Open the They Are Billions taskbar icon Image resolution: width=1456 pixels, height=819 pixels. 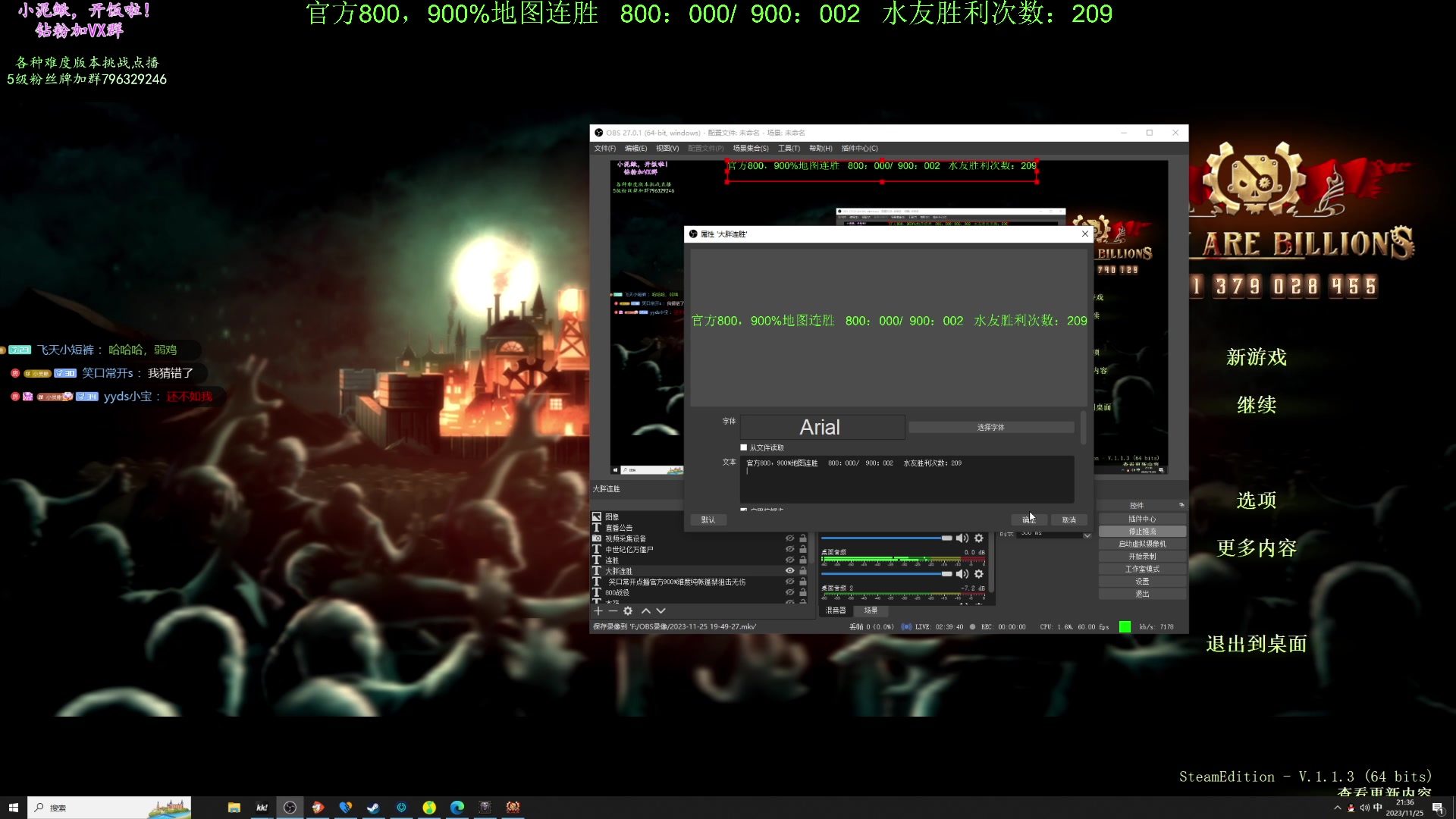513,808
